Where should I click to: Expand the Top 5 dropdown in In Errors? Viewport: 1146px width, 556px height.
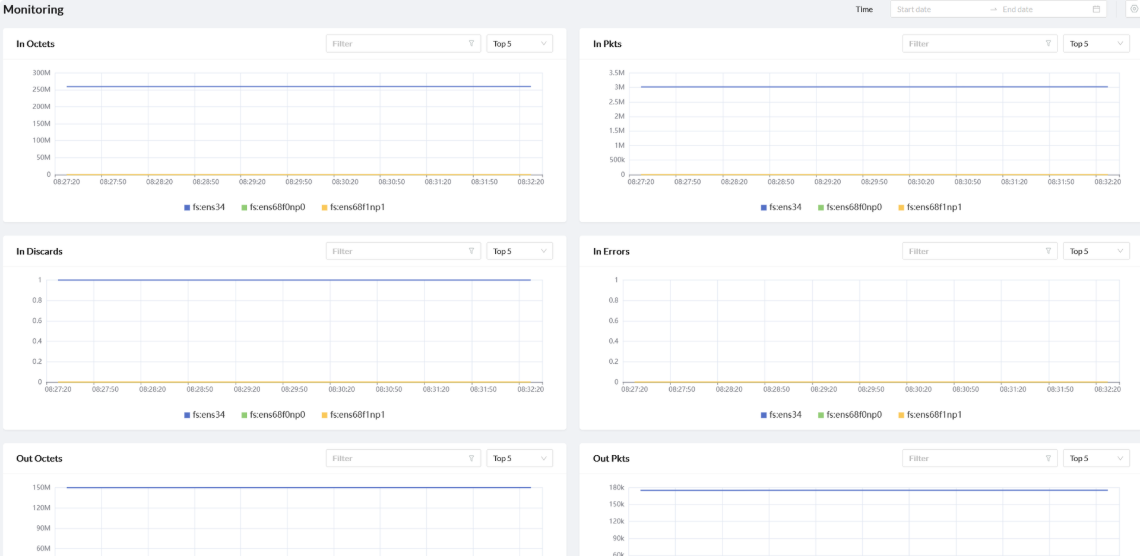[1096, 251]
